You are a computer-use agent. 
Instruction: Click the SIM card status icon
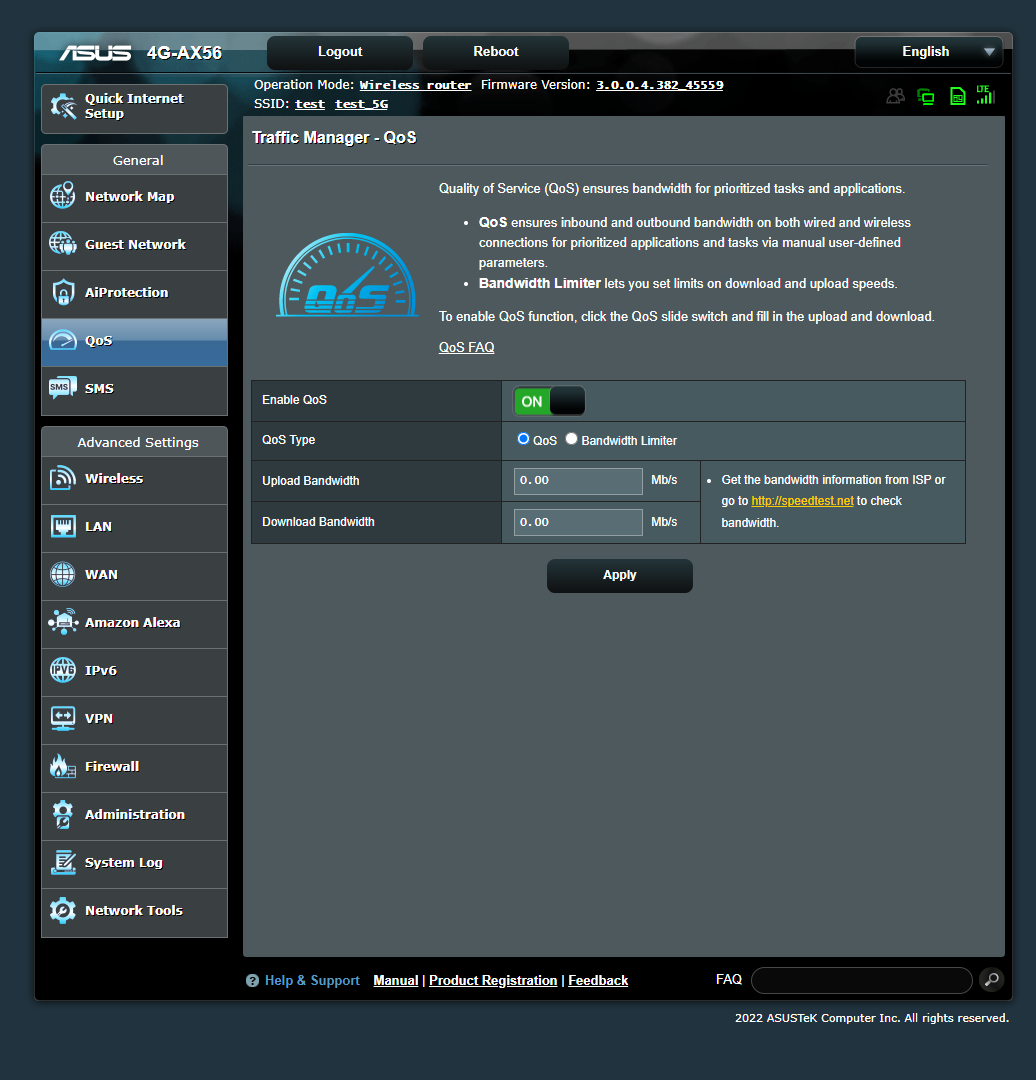point(957,96)
